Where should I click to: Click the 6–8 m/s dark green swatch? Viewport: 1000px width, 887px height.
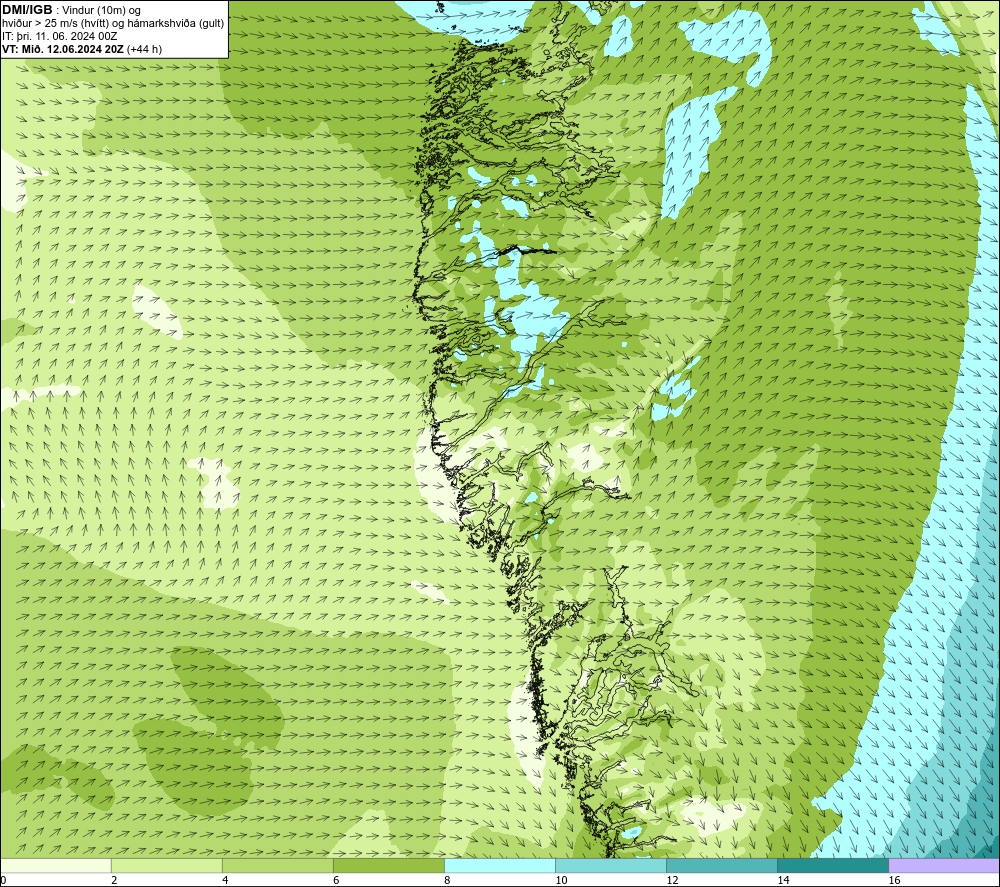388,865
